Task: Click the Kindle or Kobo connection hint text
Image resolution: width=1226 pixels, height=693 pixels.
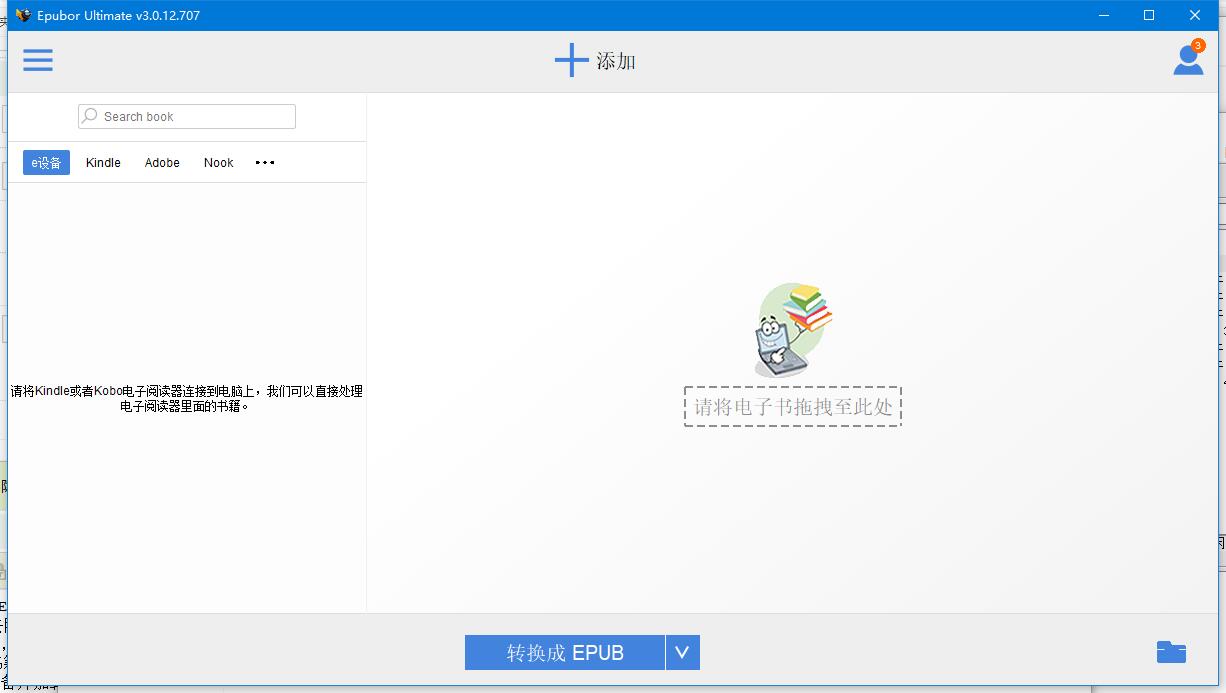Action: pos(187,398)
